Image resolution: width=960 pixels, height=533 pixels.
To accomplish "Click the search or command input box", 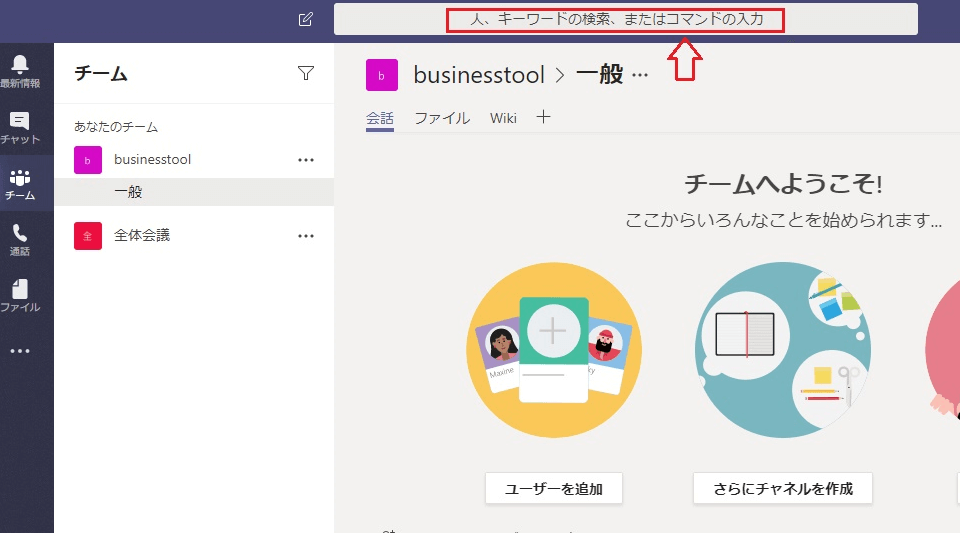I will coord(625,19).
